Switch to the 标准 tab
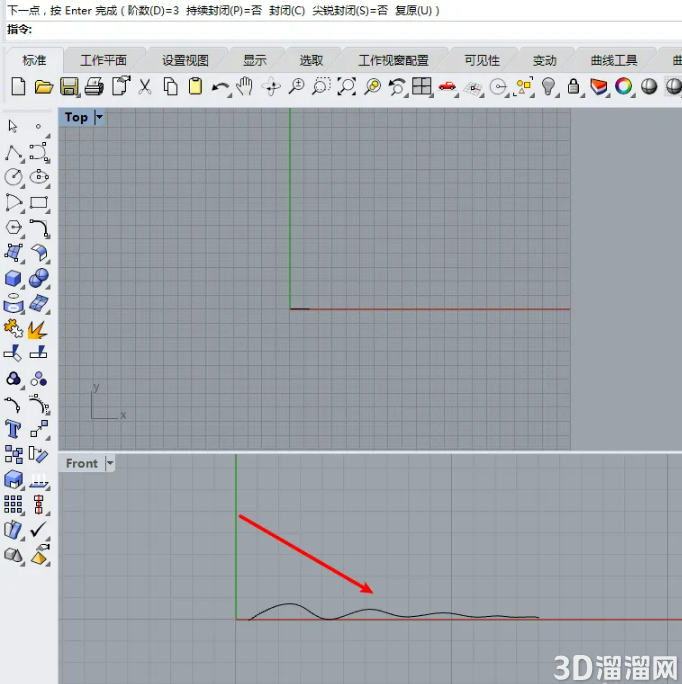 coord(34,60)
